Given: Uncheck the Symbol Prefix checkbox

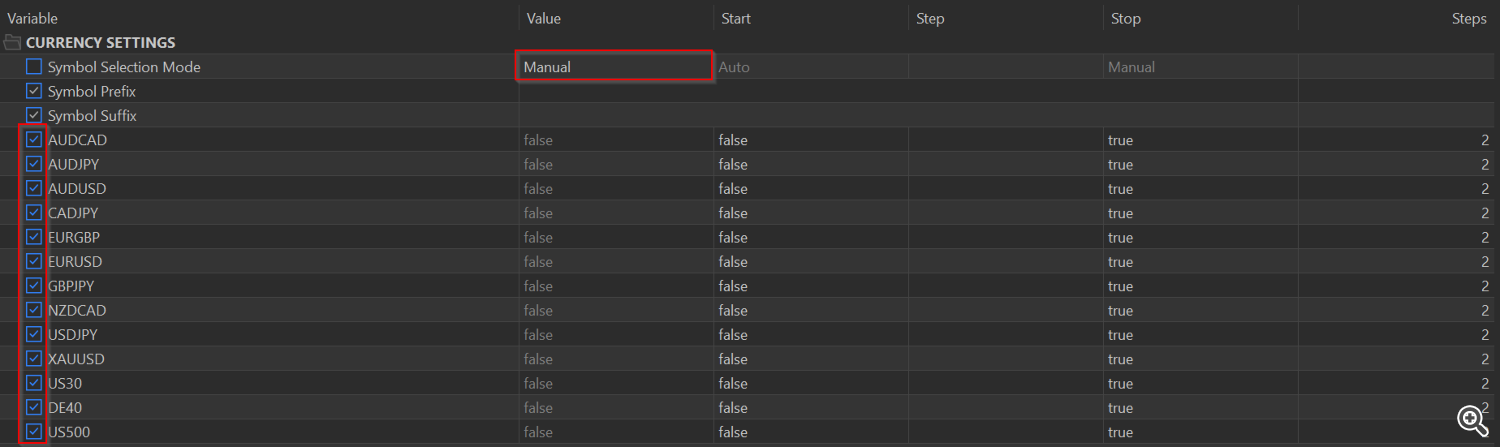Looking at the screenshot, I should pos(34,91).
